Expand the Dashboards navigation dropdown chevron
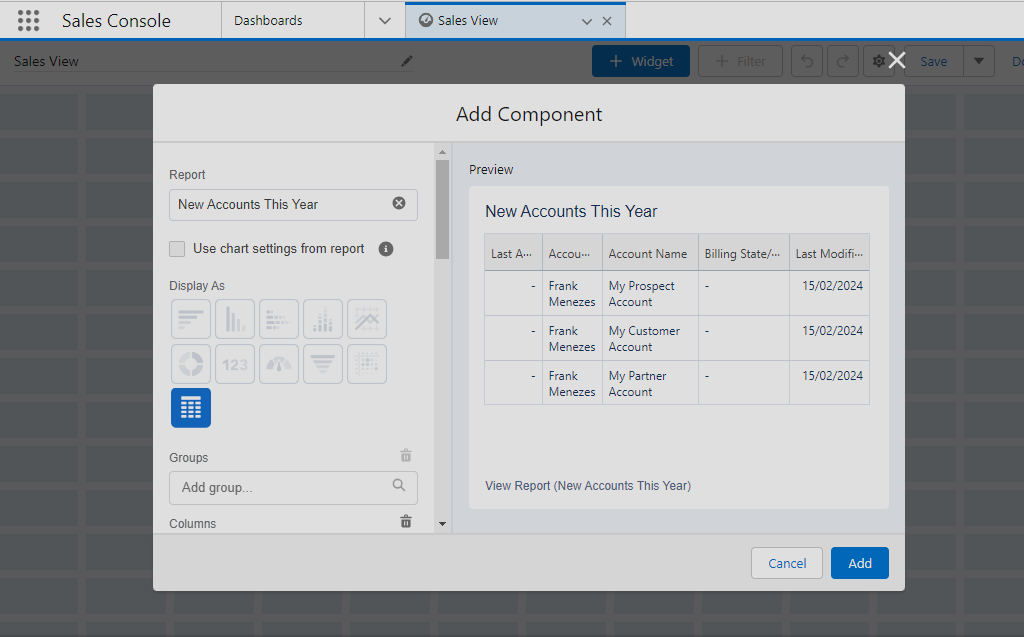The image size is (1024, 637). pyautogui.click(x=385, y=21)
